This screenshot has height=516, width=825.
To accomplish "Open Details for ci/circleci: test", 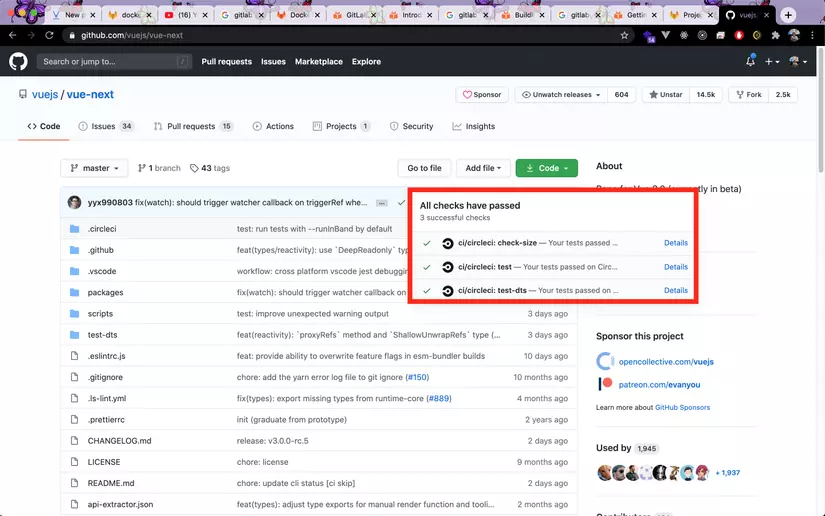I will coord(676,267).
